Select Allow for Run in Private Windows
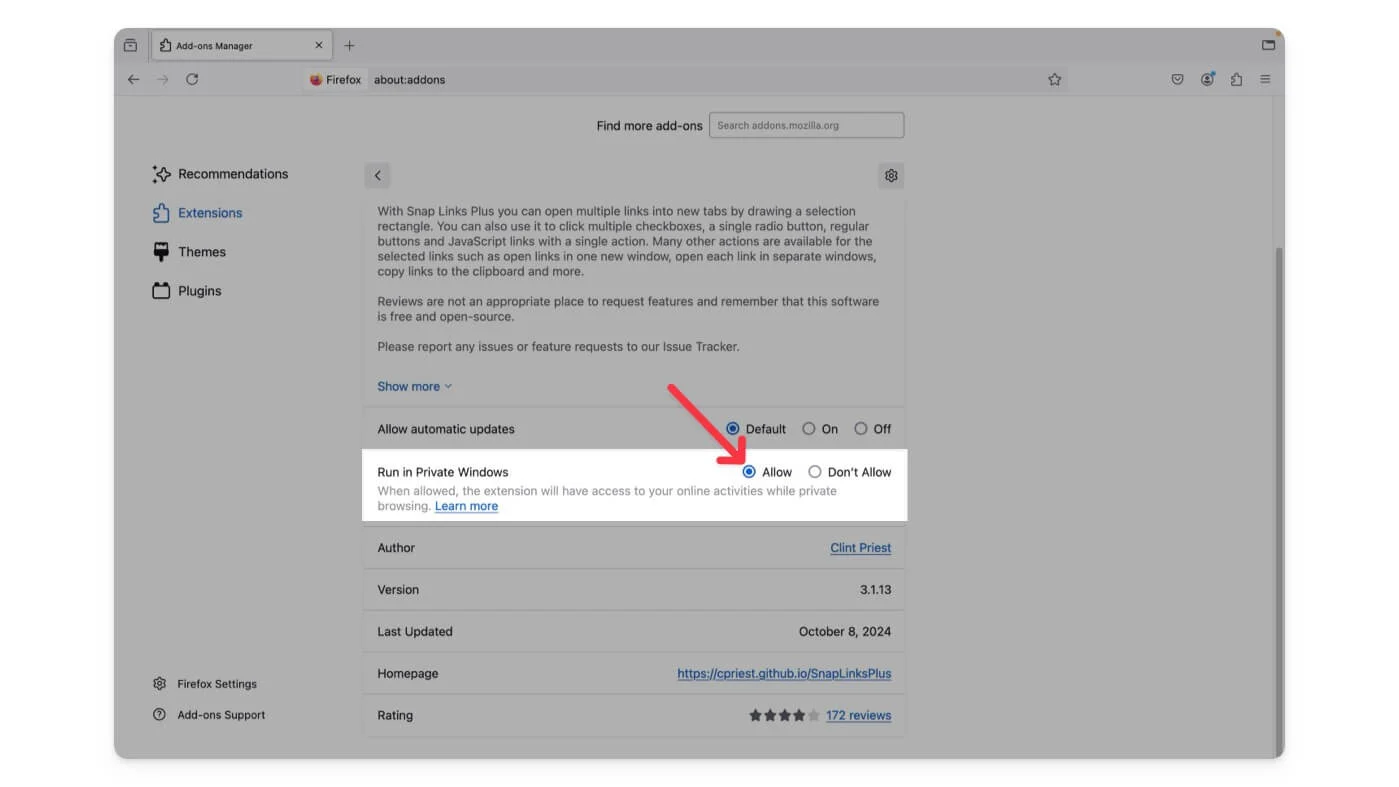Image resolution: width=1399 pixels, height=787 pixels. 749,472
